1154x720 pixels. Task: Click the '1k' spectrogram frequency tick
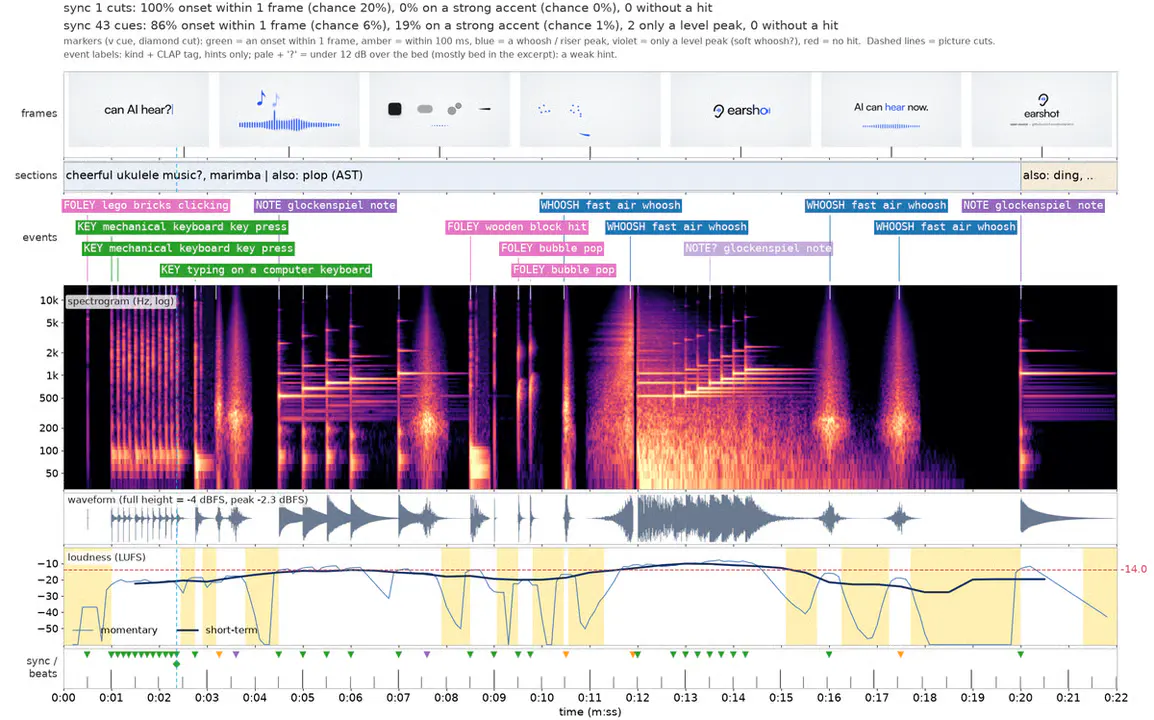pos(52,375)
